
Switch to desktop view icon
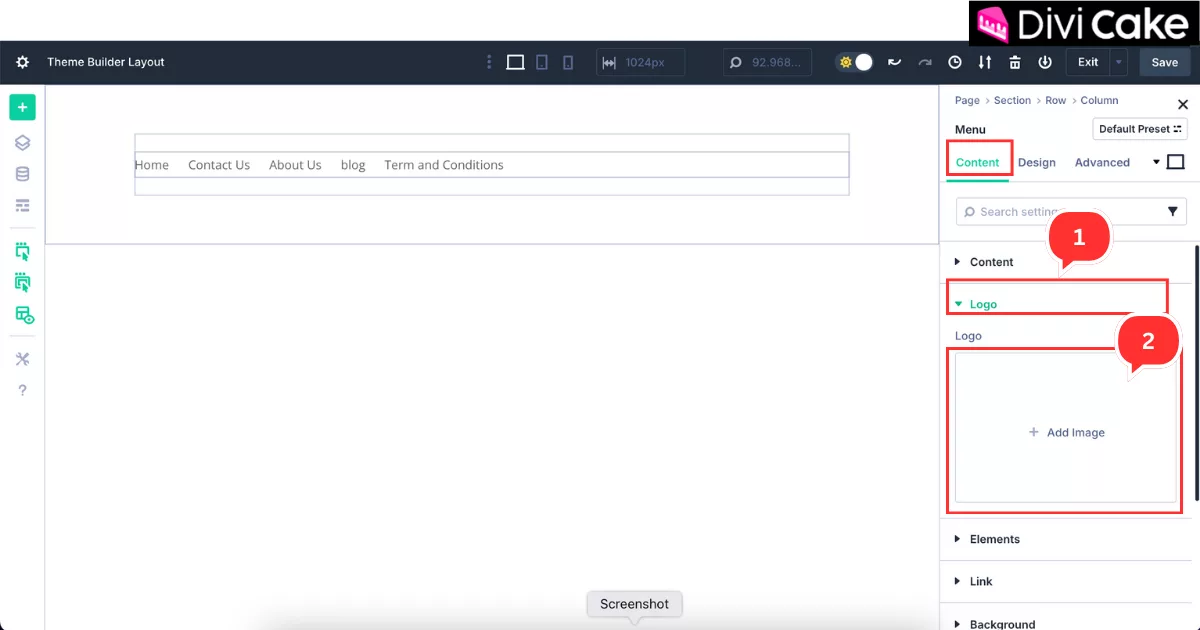click(x=515, y=62)
